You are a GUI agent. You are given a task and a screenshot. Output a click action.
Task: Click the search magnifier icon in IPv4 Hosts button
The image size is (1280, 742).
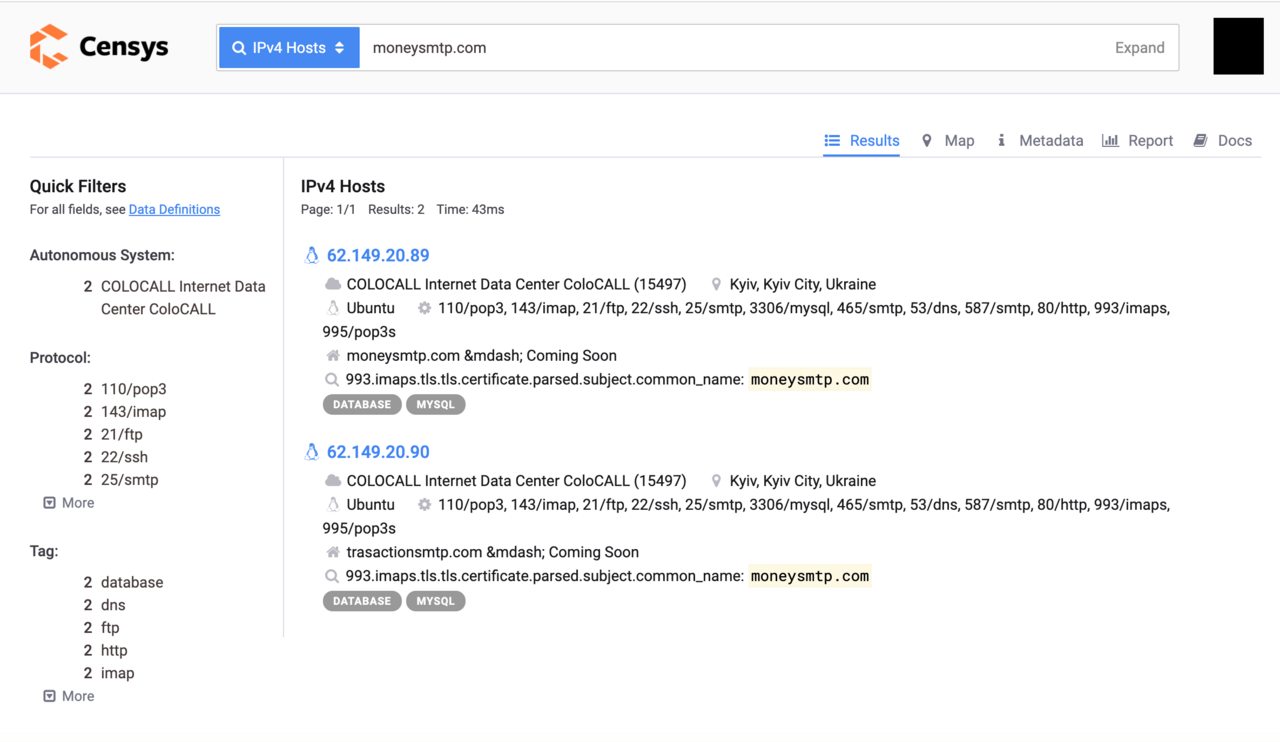(239, 48)
